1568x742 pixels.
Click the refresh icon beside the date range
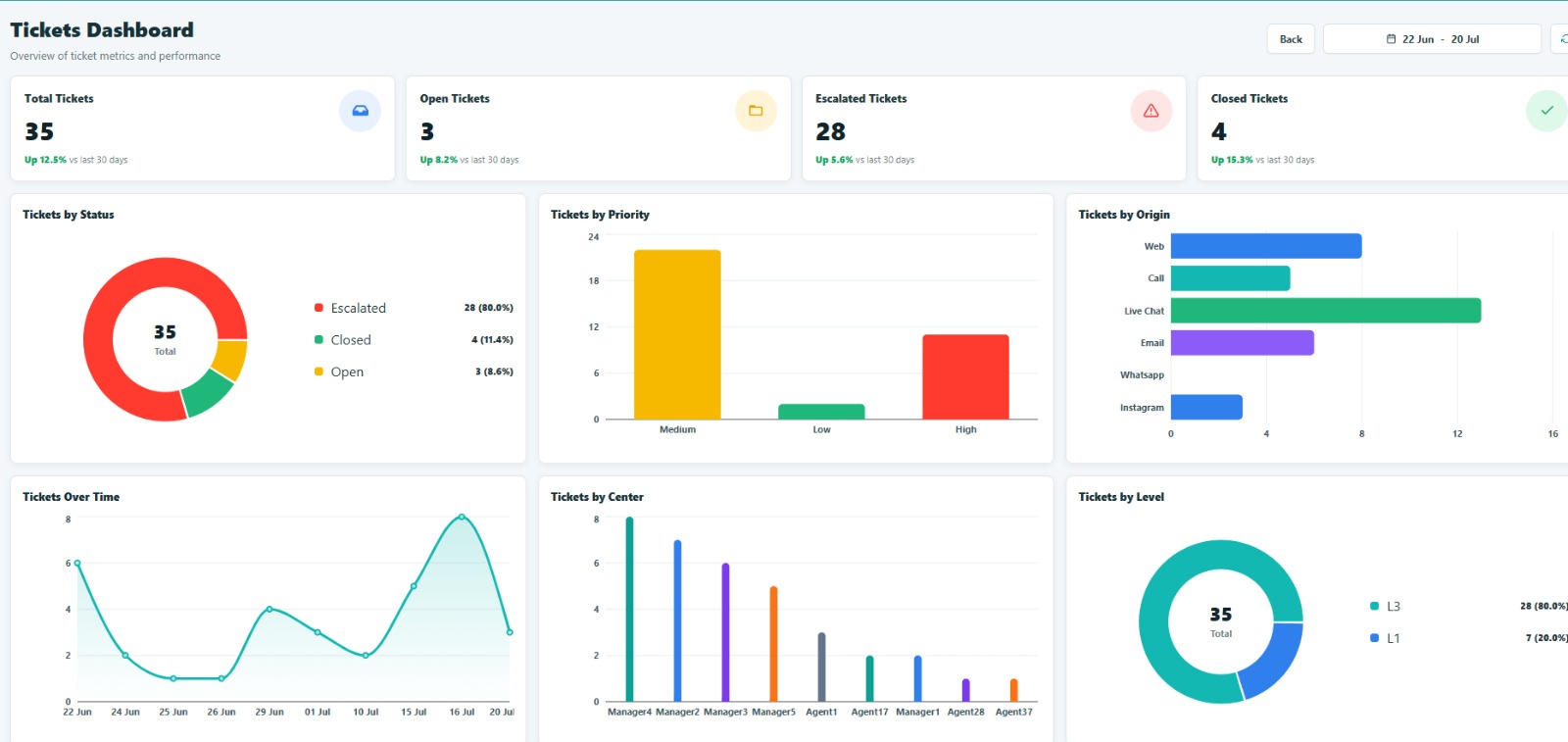click(x=1563, y=39)
